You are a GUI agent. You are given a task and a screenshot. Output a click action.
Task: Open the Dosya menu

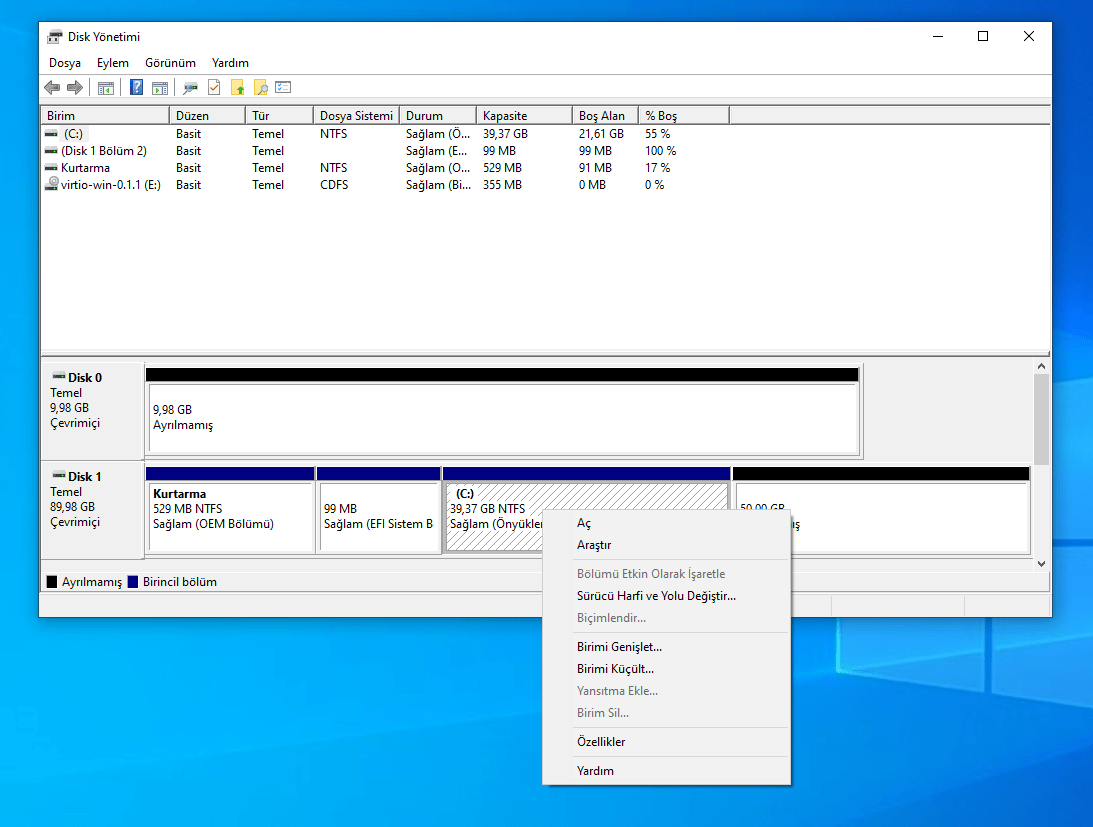pos(65,63)
